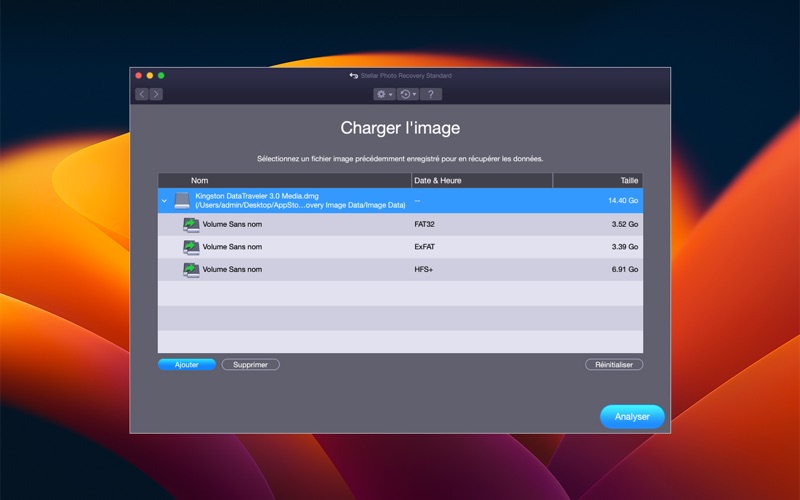Click the ExFAT volume's icon
Image resolution: width=800 pixels, height=500 pixels.
point(191,247)
